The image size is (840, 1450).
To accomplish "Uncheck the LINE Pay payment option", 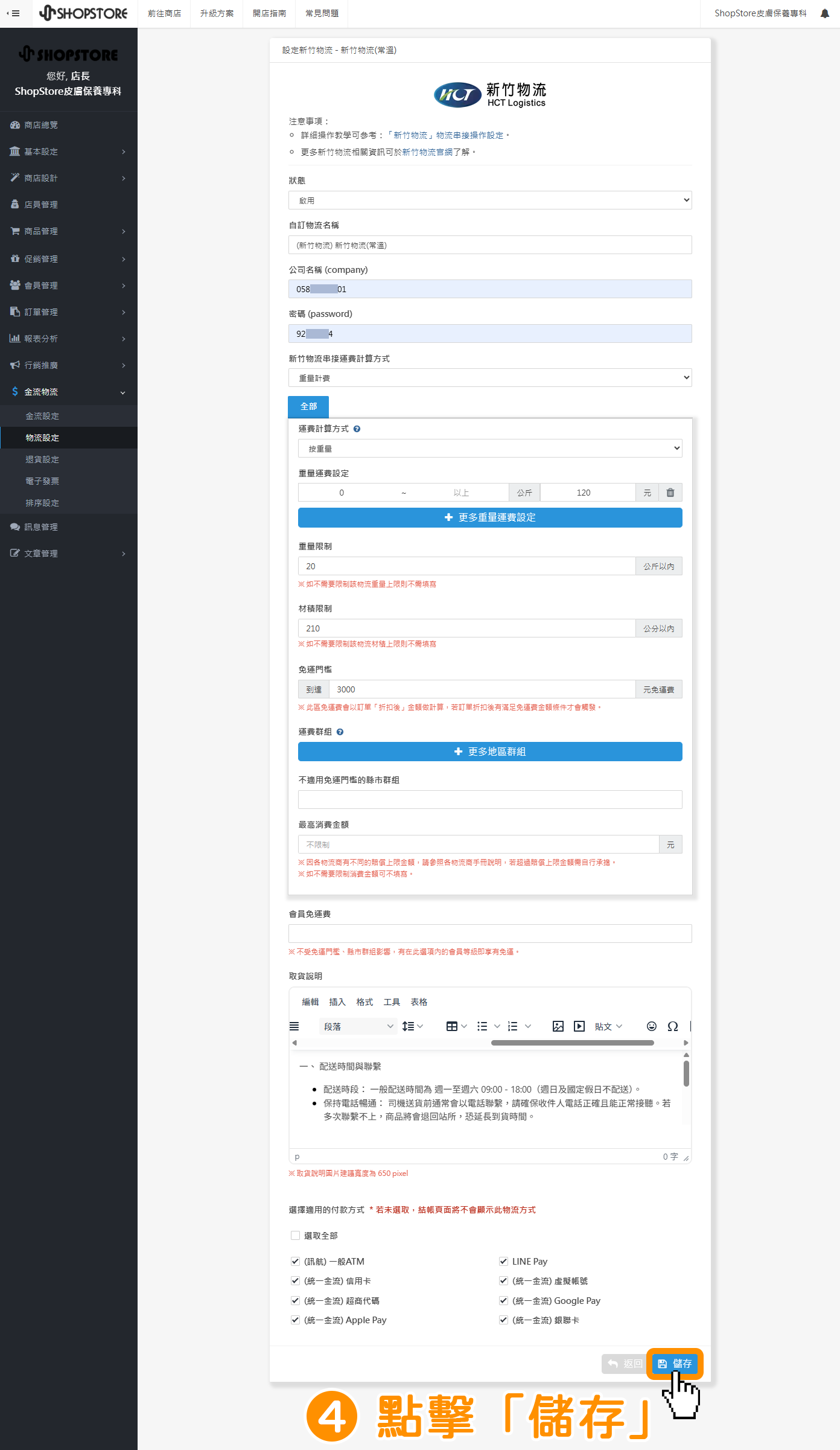I will pos(503,1261).
